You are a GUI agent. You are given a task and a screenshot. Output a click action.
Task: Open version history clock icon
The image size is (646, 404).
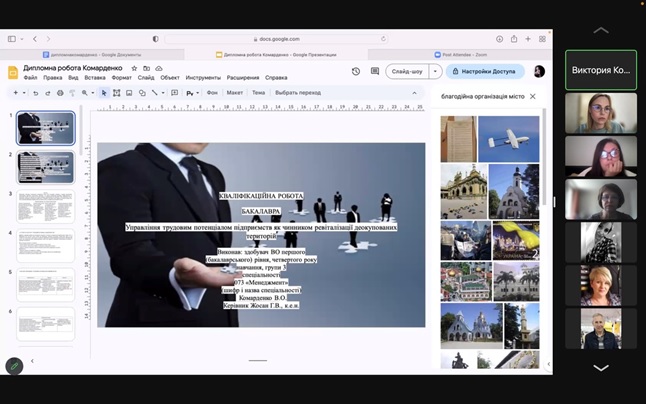pos(356,71)
